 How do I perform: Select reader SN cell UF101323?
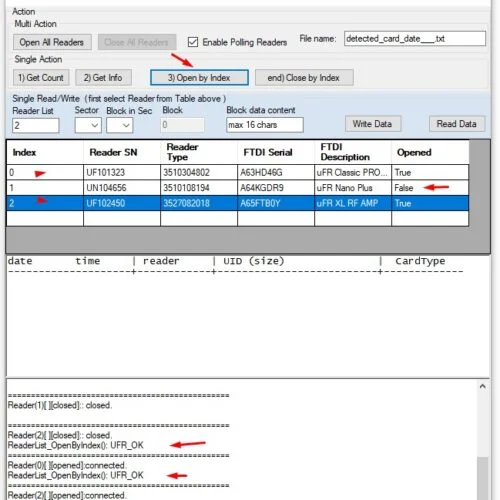point(122,172)
